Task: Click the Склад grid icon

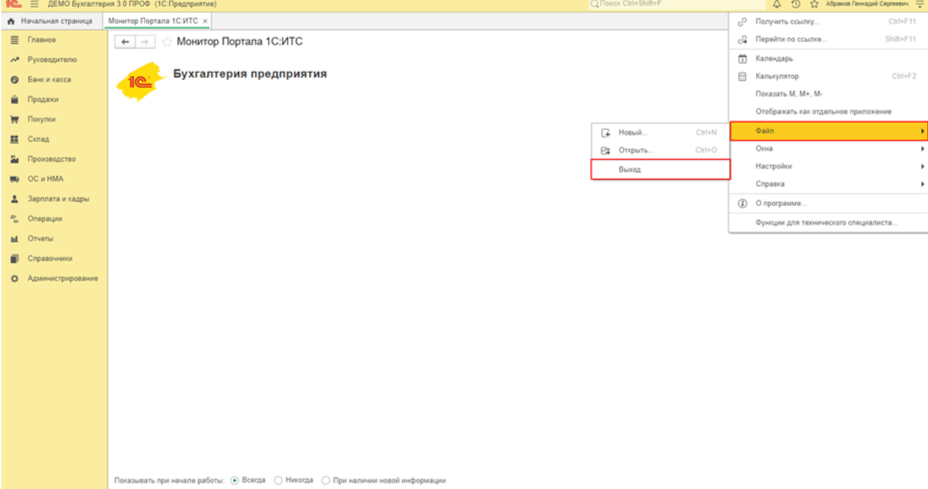Action: [x=14, y=139]
